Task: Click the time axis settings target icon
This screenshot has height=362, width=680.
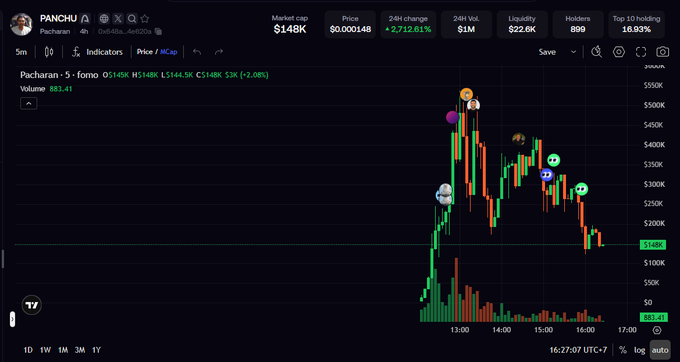Action: pyautogui.click(x=657, y=330)
